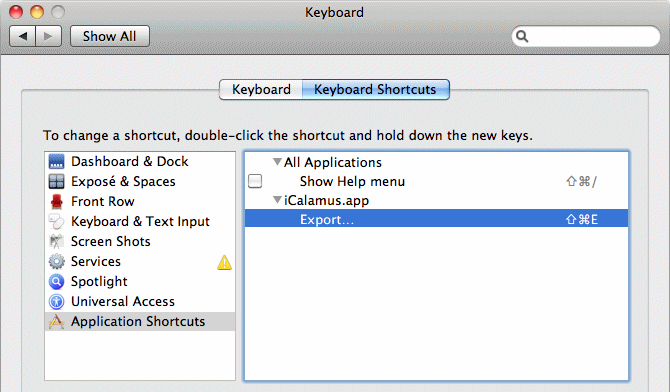This screenshot has width=670, height=392.
Task: Click the forward arrow navigation button
Action: [x=49, y=36]
